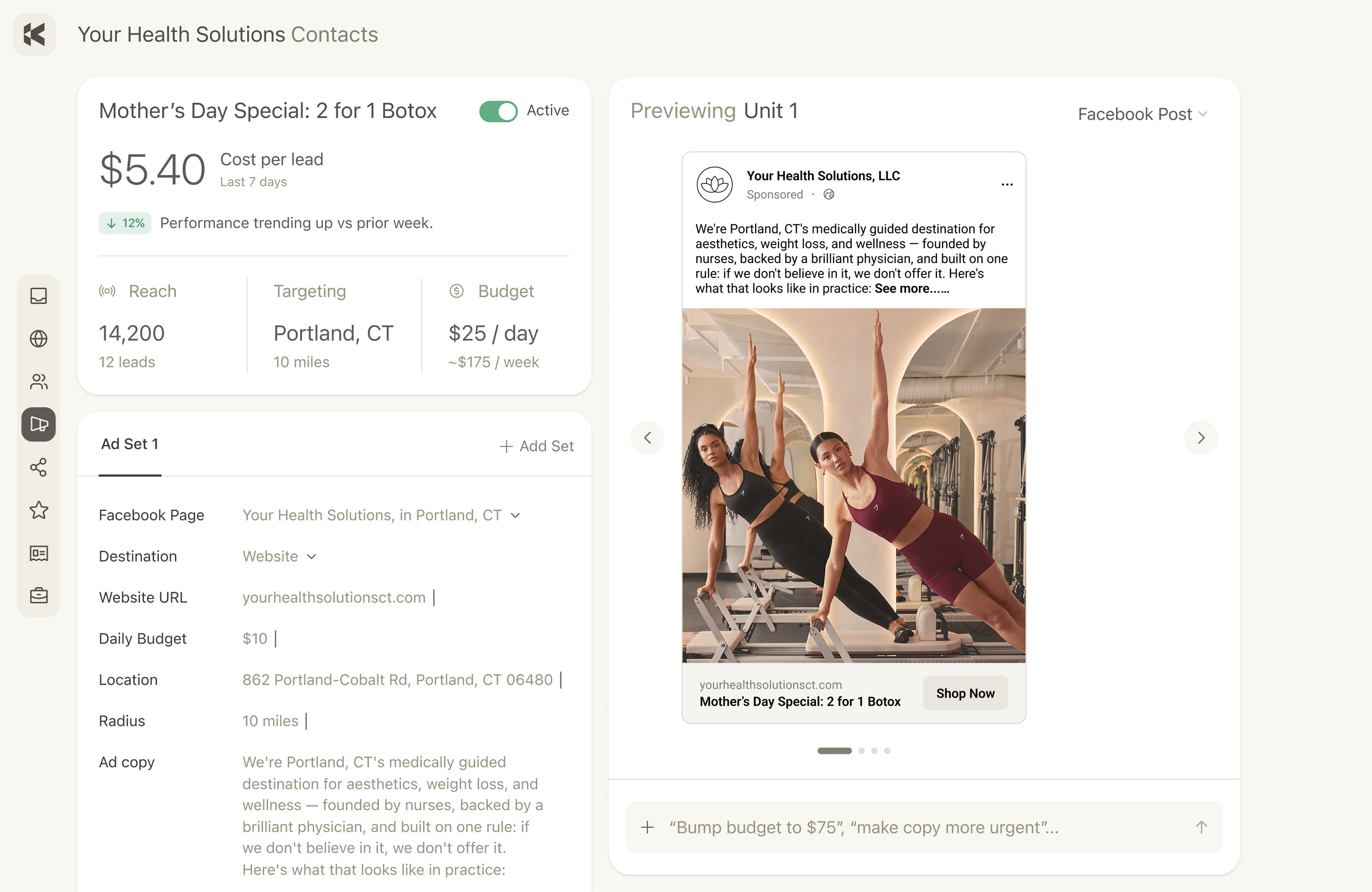Click the '12 leads' text under Reach
The image size is (1372, 892).
tap(127, 362)
